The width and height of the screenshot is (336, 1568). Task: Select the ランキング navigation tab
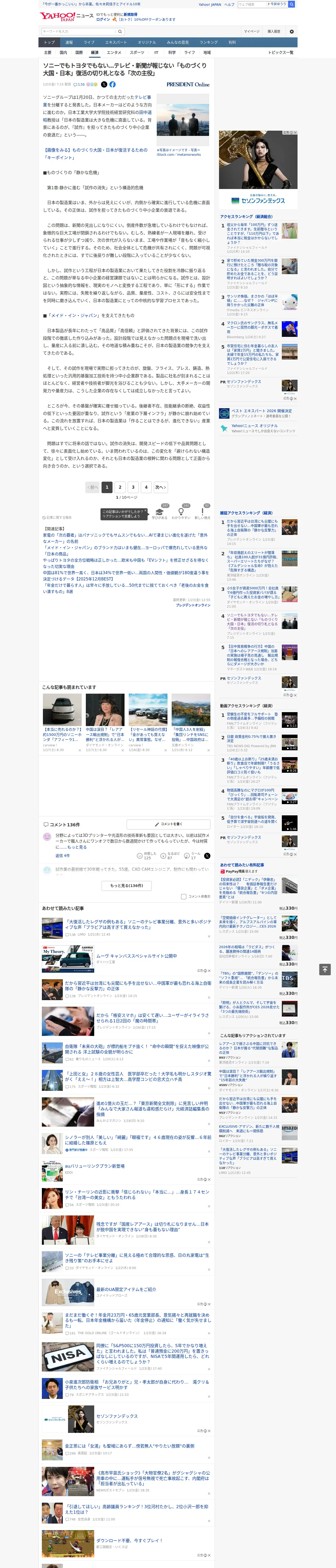tap(209, 42)
